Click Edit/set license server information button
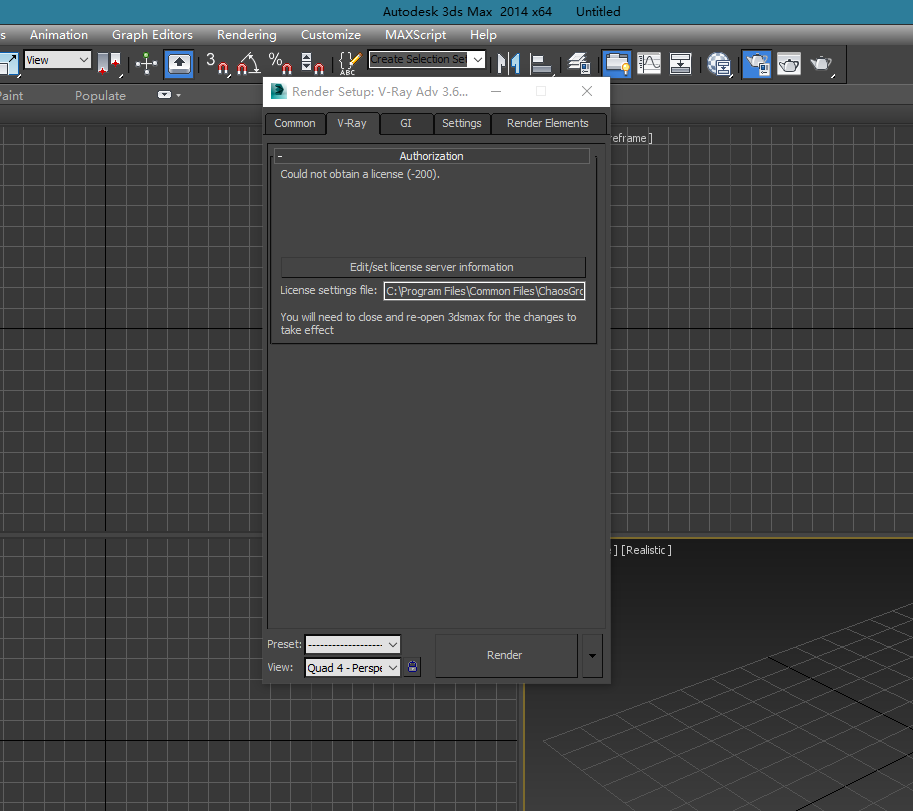The width and height of the screenshot is (913, 811). pos(433,267)
